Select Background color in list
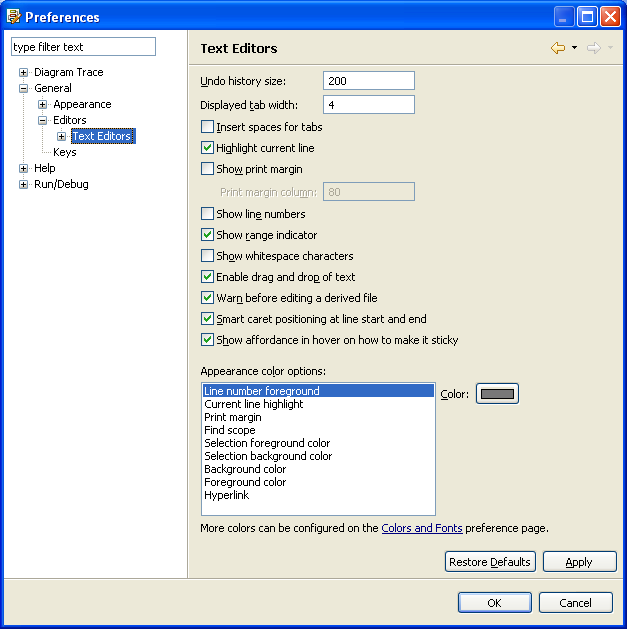Screen dimensions: 627x629 click(x=318, y=469)
